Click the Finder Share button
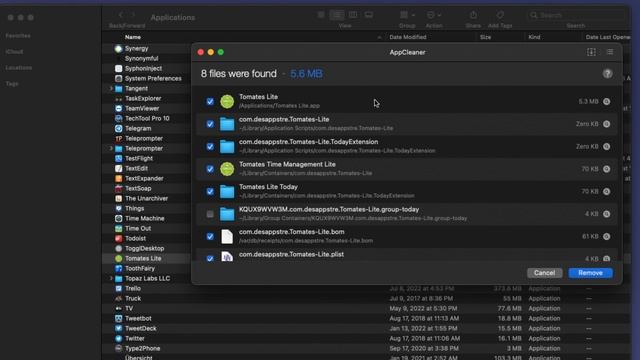 pos(473,15)
